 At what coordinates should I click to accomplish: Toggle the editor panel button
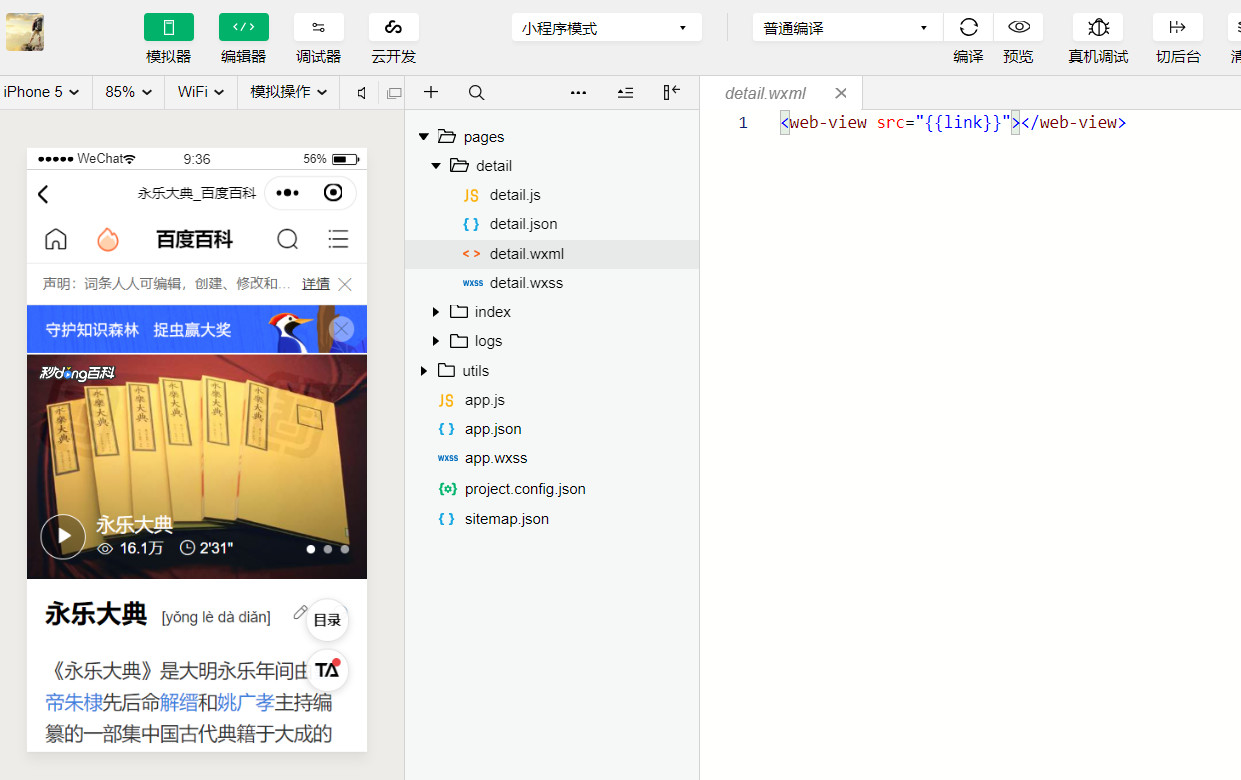[x=244, y=27]
